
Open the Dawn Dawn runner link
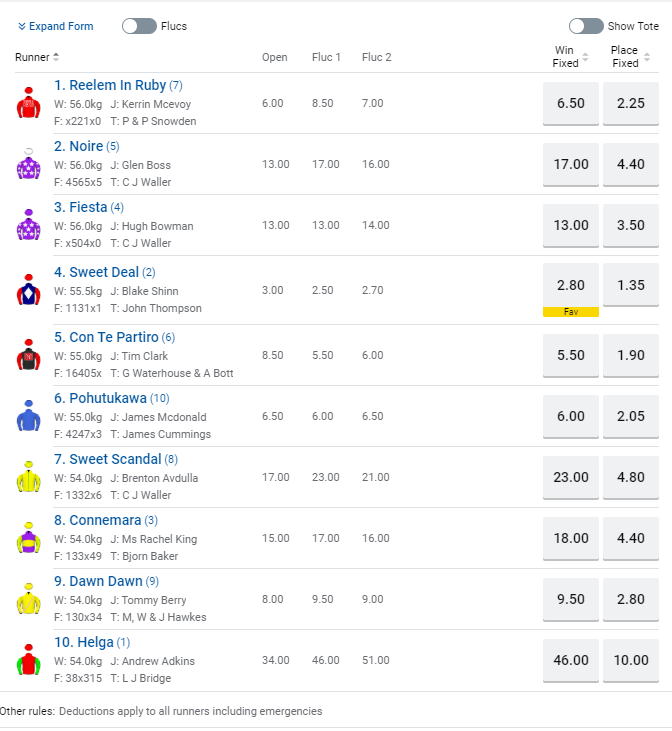98,581
